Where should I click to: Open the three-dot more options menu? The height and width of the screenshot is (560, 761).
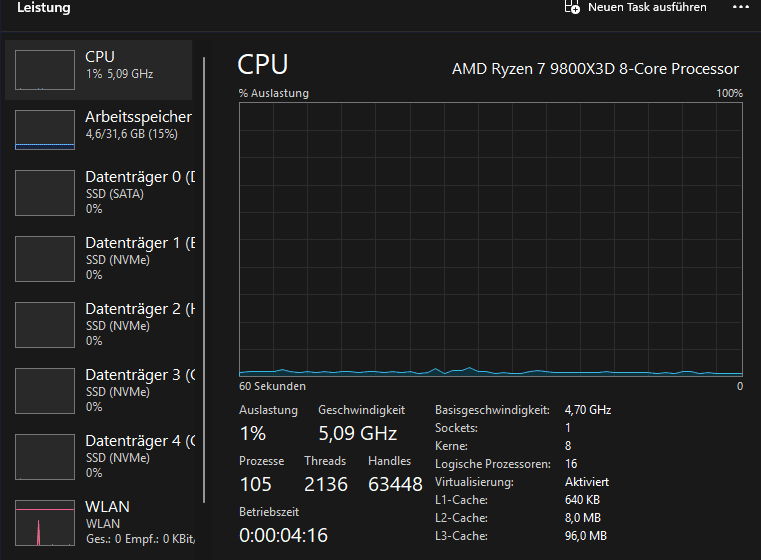coord(741,7)
